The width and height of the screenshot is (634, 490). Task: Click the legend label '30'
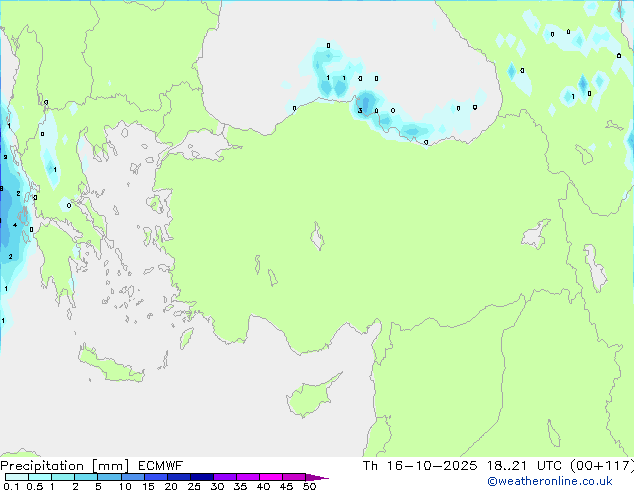217,486
